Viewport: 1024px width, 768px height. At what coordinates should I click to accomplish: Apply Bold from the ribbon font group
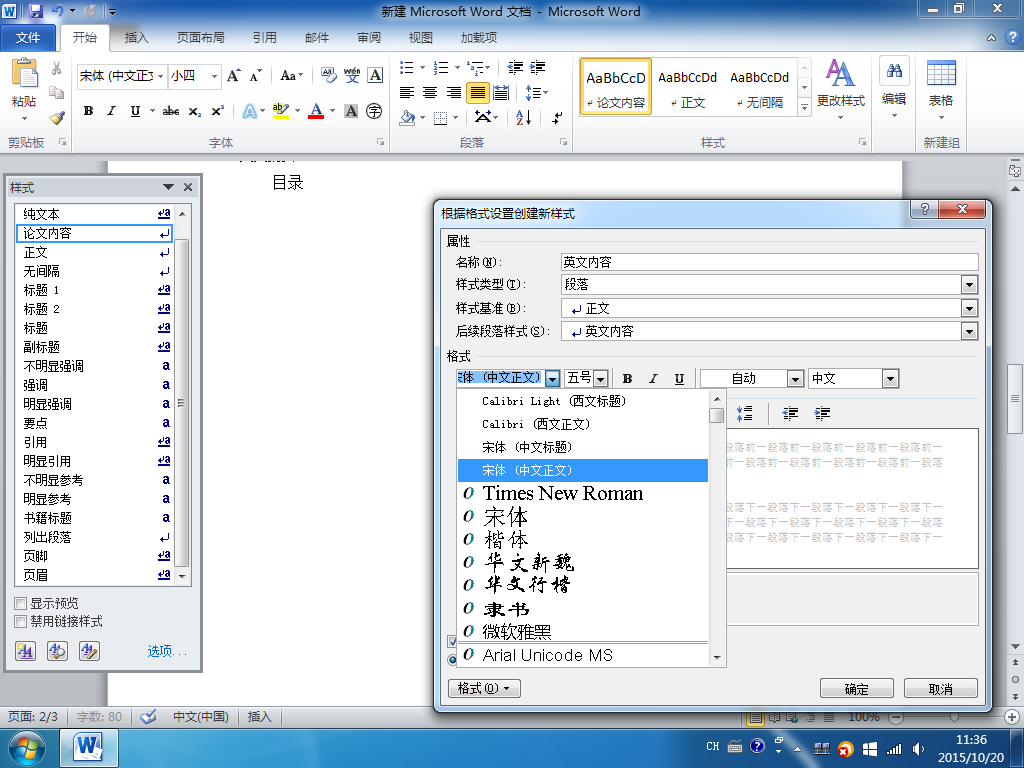coord(88,111)
